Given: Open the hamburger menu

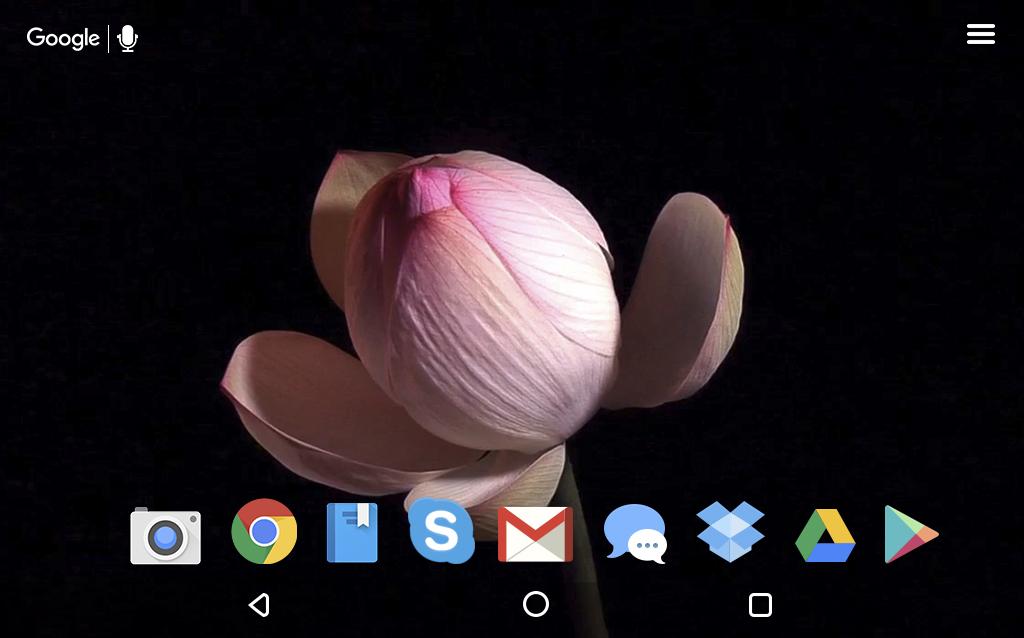Looking at the screenshot, I should coord(981,35).
